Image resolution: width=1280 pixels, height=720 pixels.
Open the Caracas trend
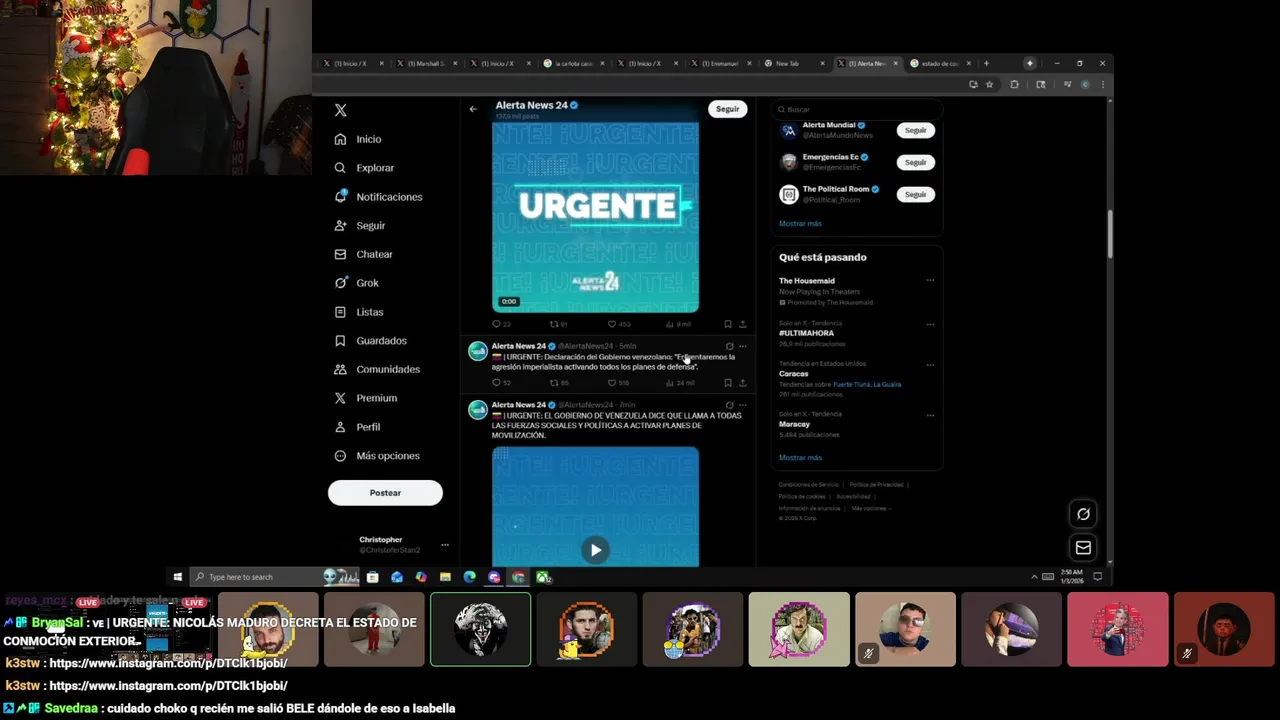pos(793,374)
